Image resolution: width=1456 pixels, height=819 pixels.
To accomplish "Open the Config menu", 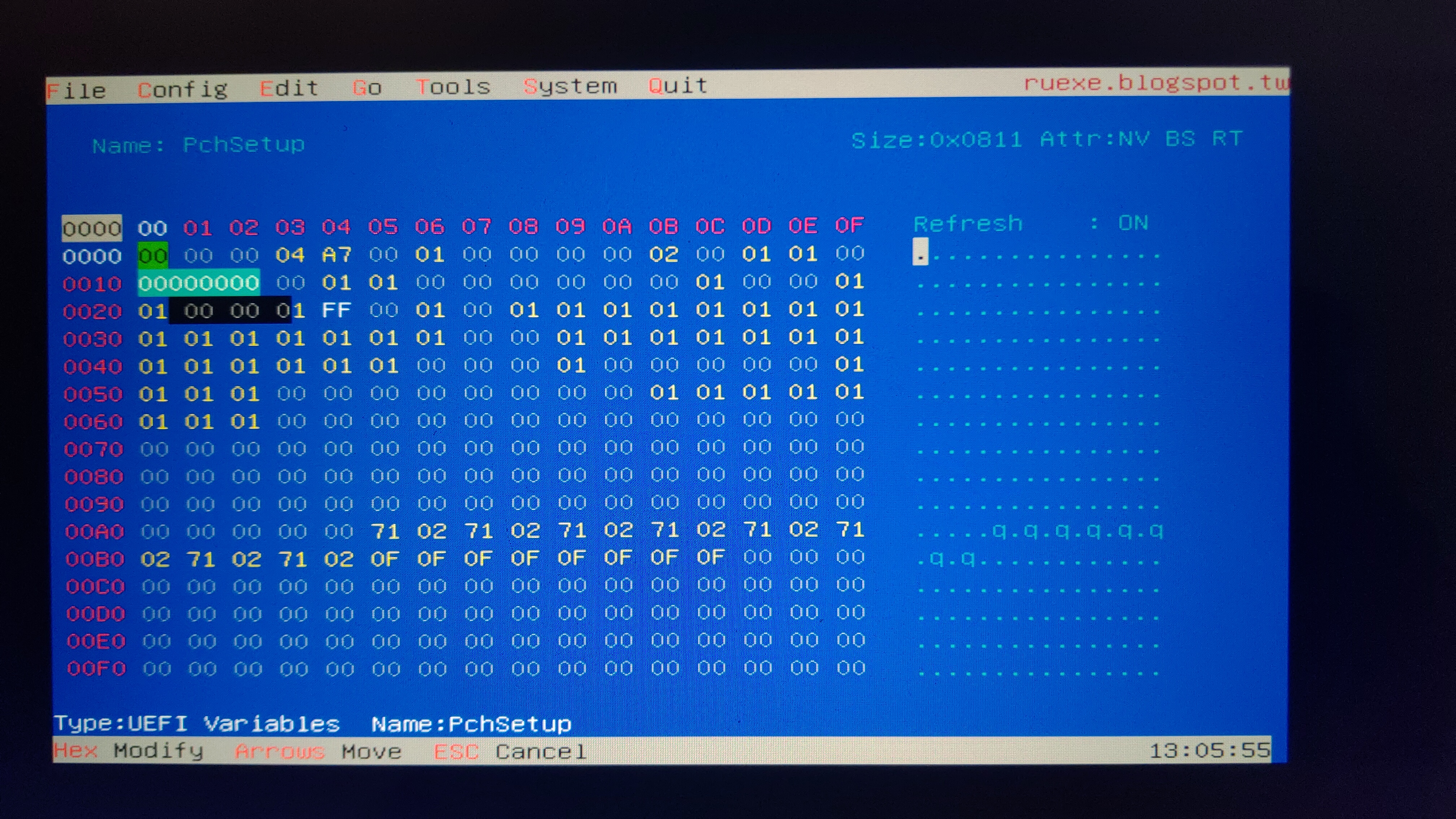I will pyautogui.click(x=182, y=89).
